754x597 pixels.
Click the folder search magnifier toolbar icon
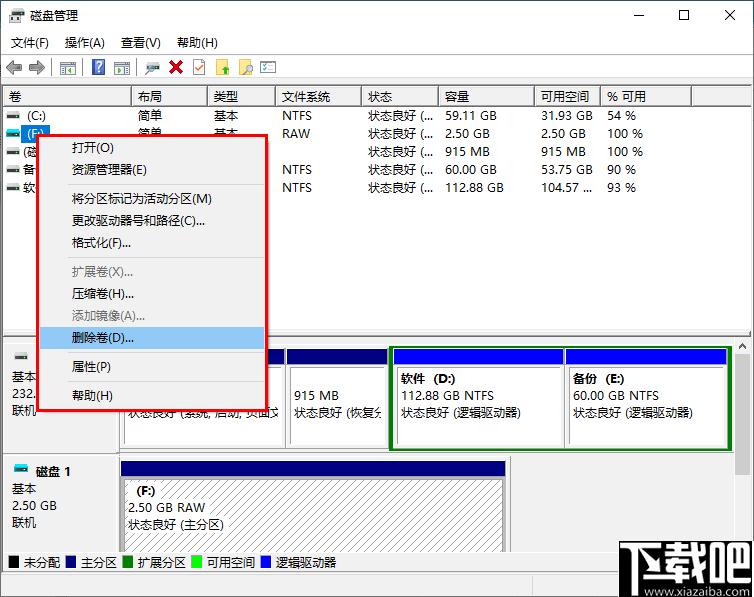246,67
